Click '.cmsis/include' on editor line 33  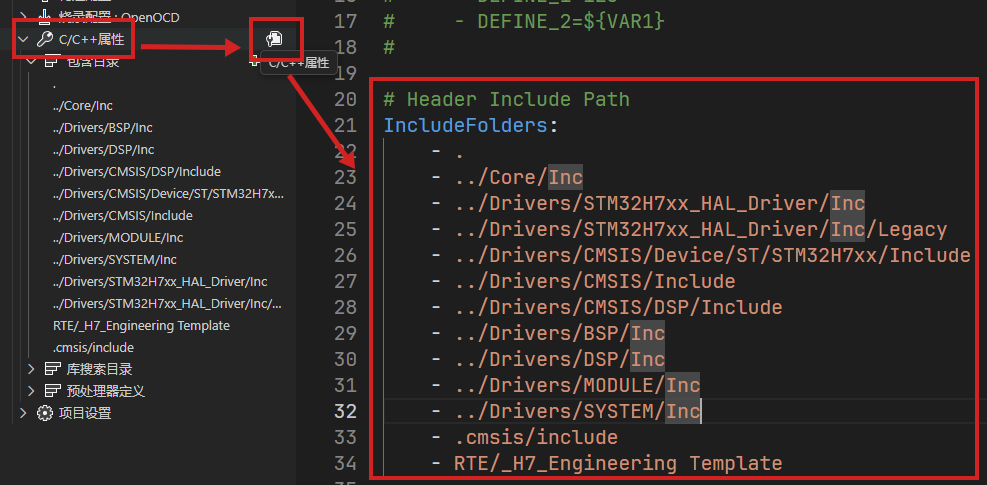(536, 437)
